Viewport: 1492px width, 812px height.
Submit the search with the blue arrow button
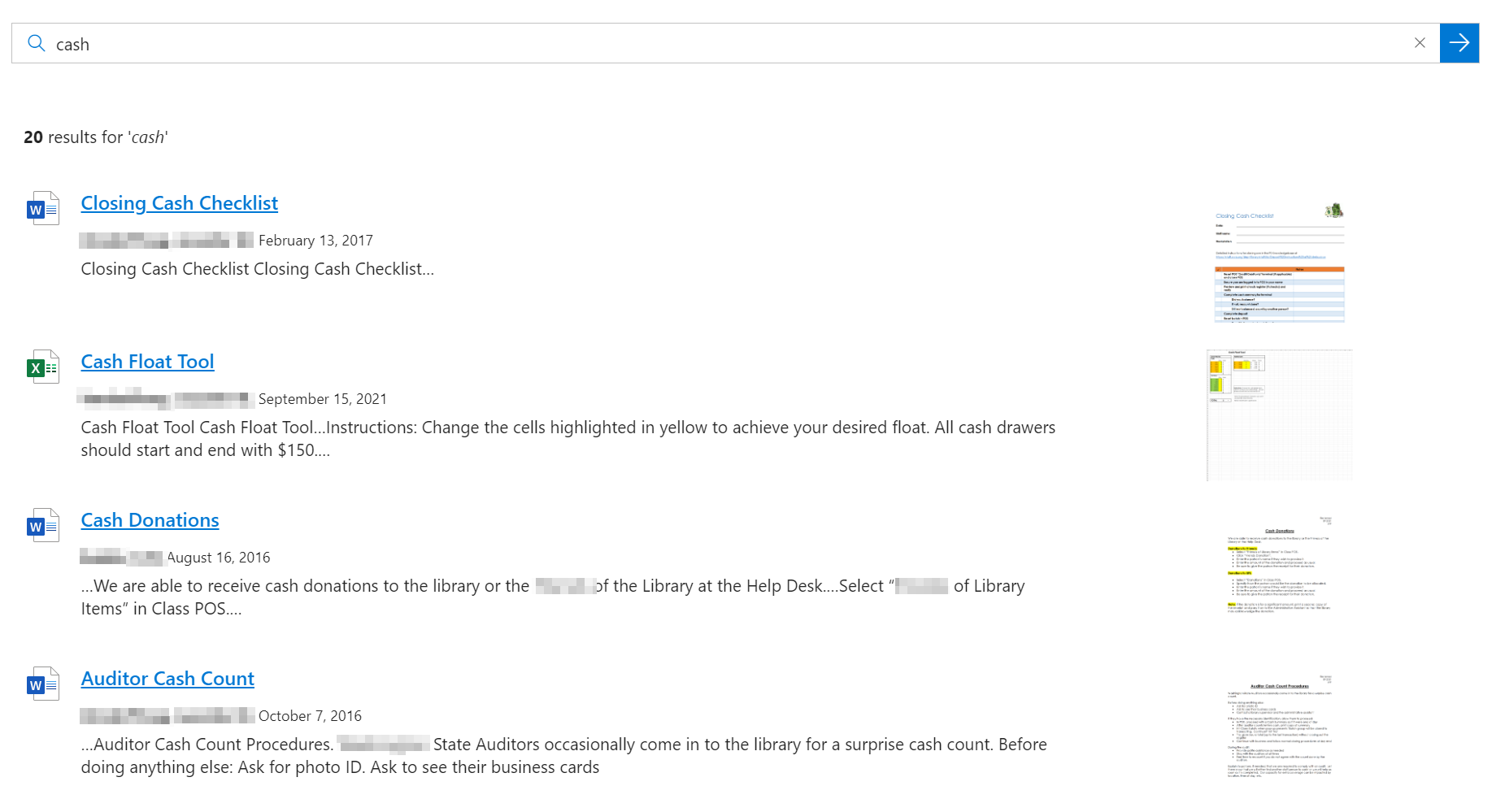point(1459,43)
